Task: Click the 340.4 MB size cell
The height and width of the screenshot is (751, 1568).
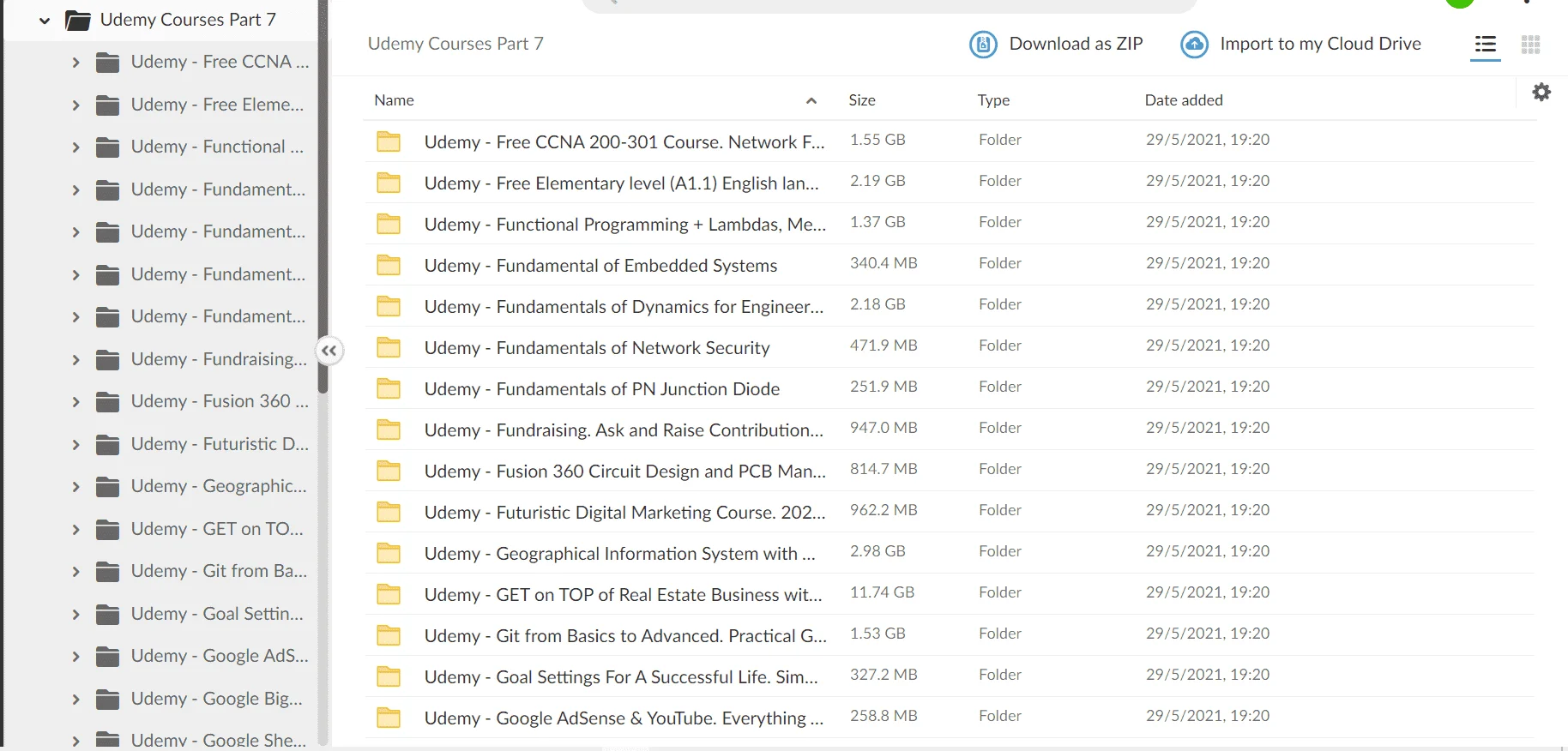Action: tap(884, 263)
